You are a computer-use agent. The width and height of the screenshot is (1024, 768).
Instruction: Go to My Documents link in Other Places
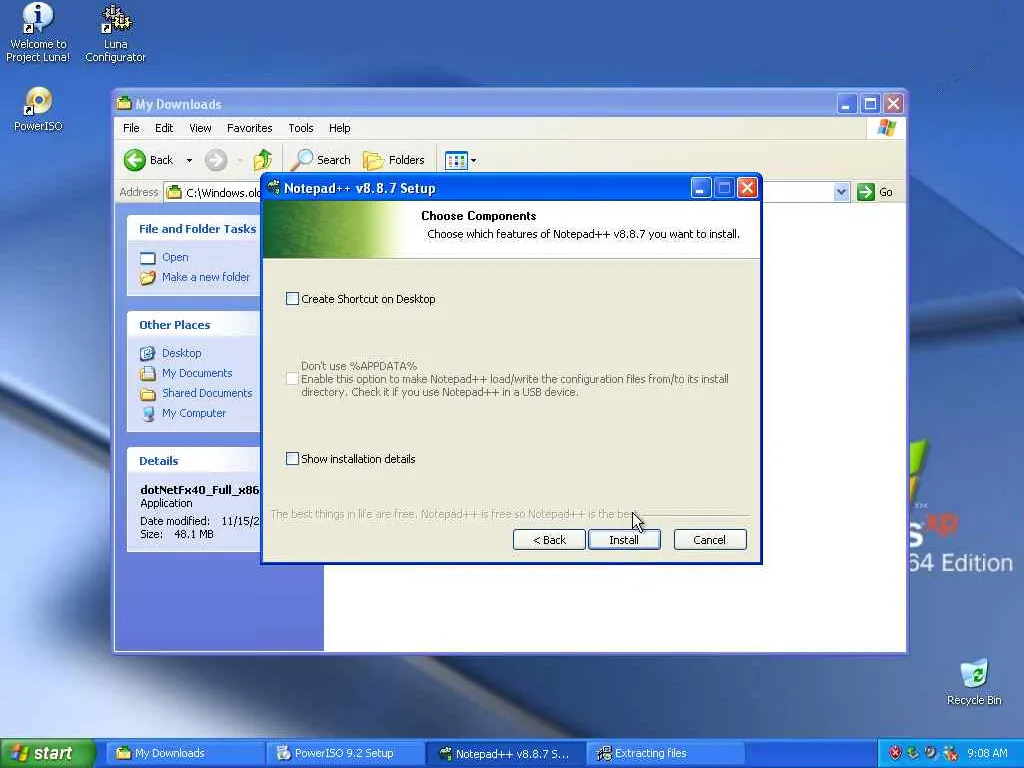tap(197, 373)
